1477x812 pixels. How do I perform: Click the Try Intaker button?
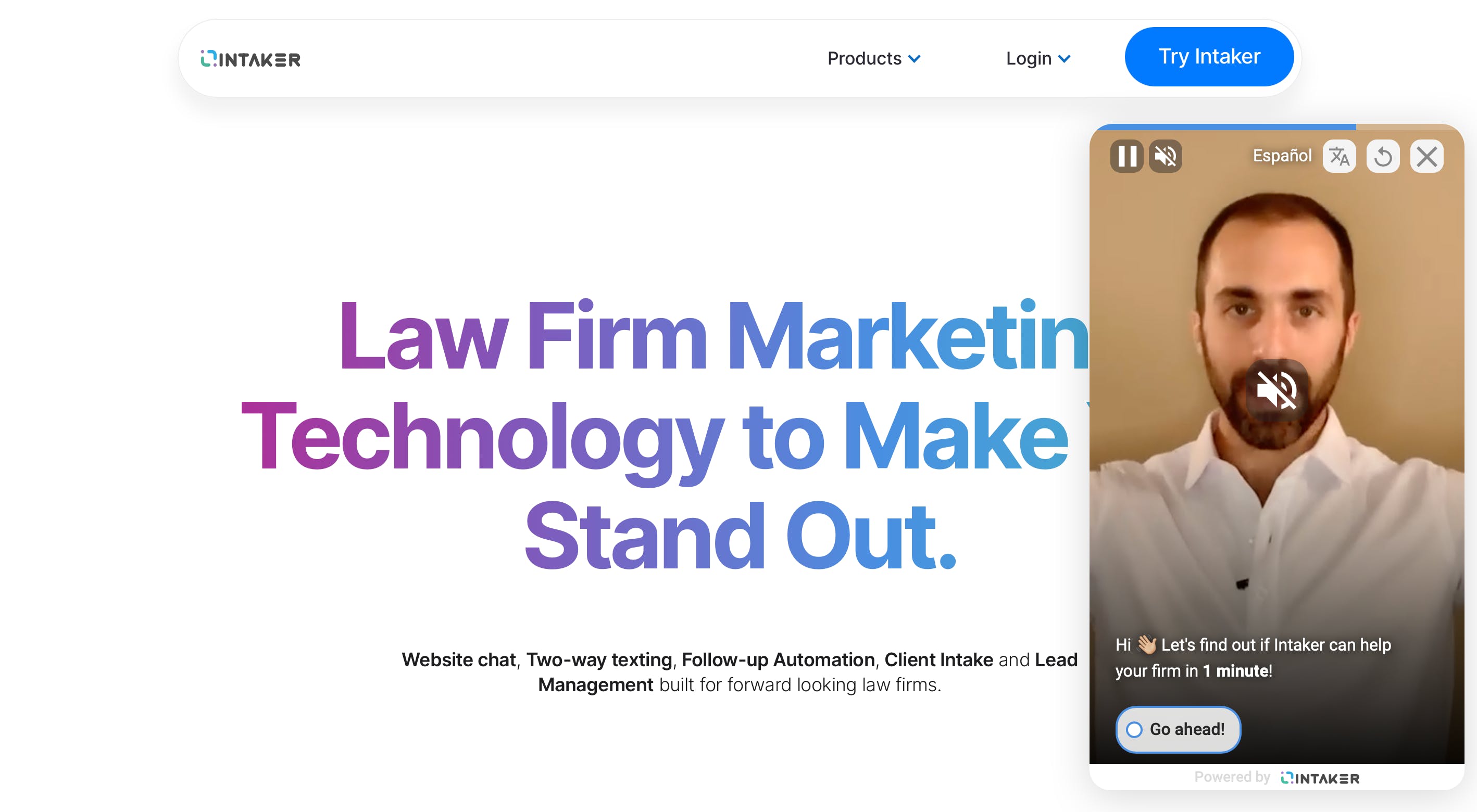pyautogui.click(x=1209, y=57)
